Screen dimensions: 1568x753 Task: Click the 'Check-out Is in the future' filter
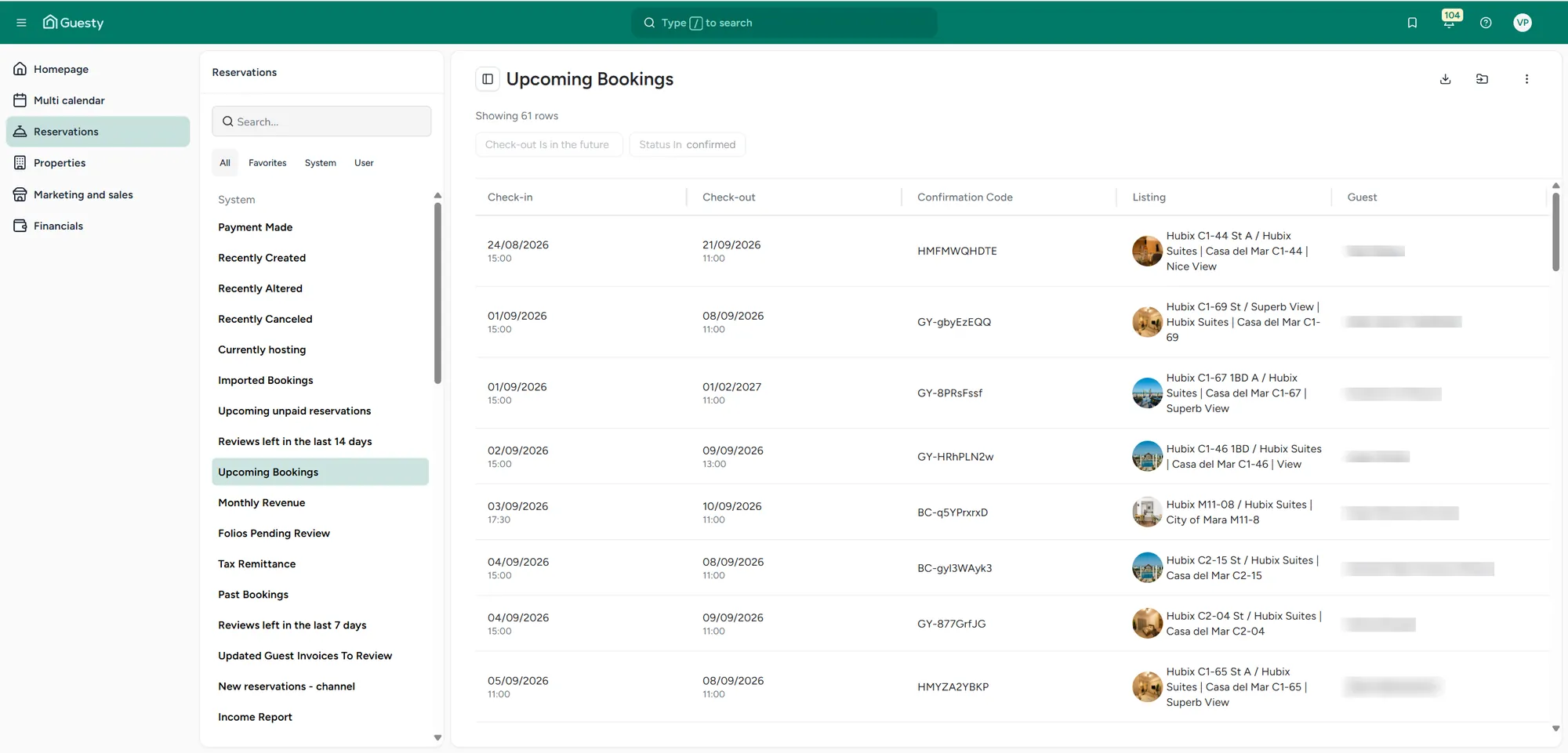click(548, 145)
